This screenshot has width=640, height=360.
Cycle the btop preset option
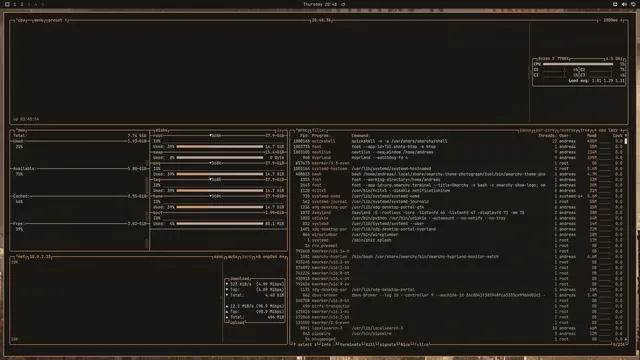coord(57,20)
